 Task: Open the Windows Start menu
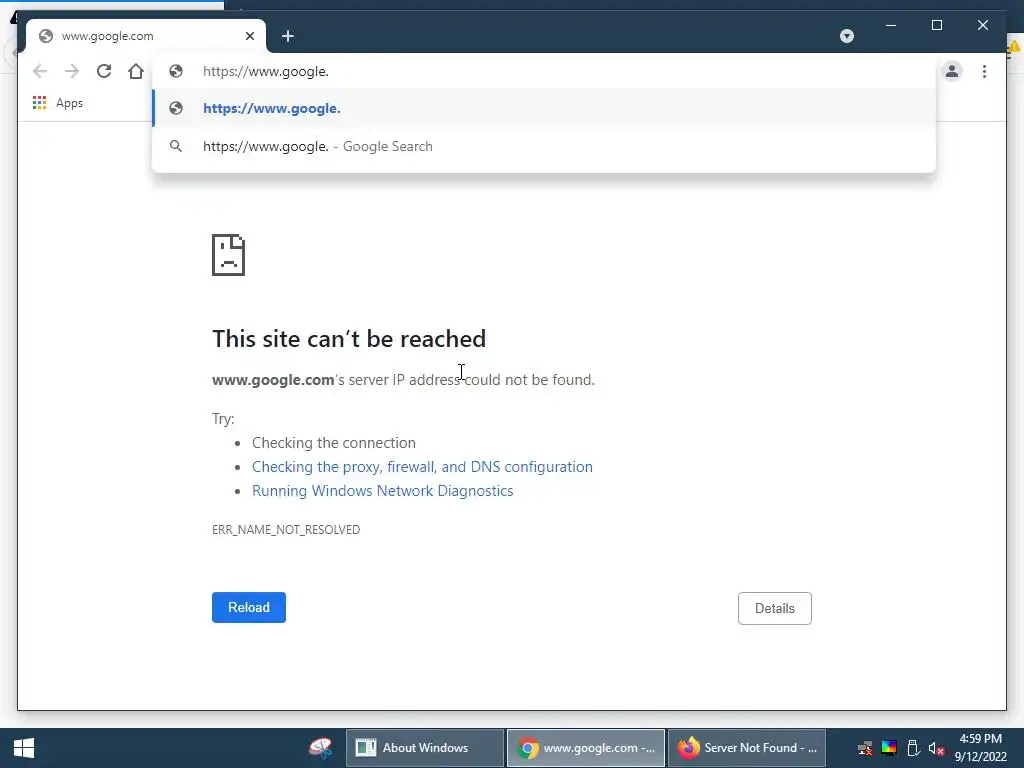(24, 748)
